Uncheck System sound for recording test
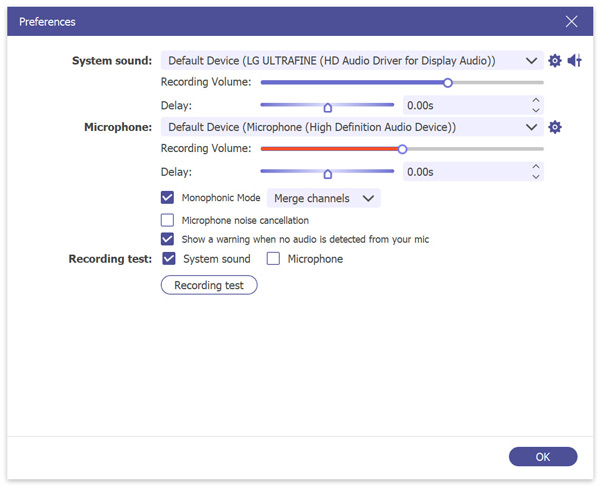The image size is (600, 486). (169, 259)
